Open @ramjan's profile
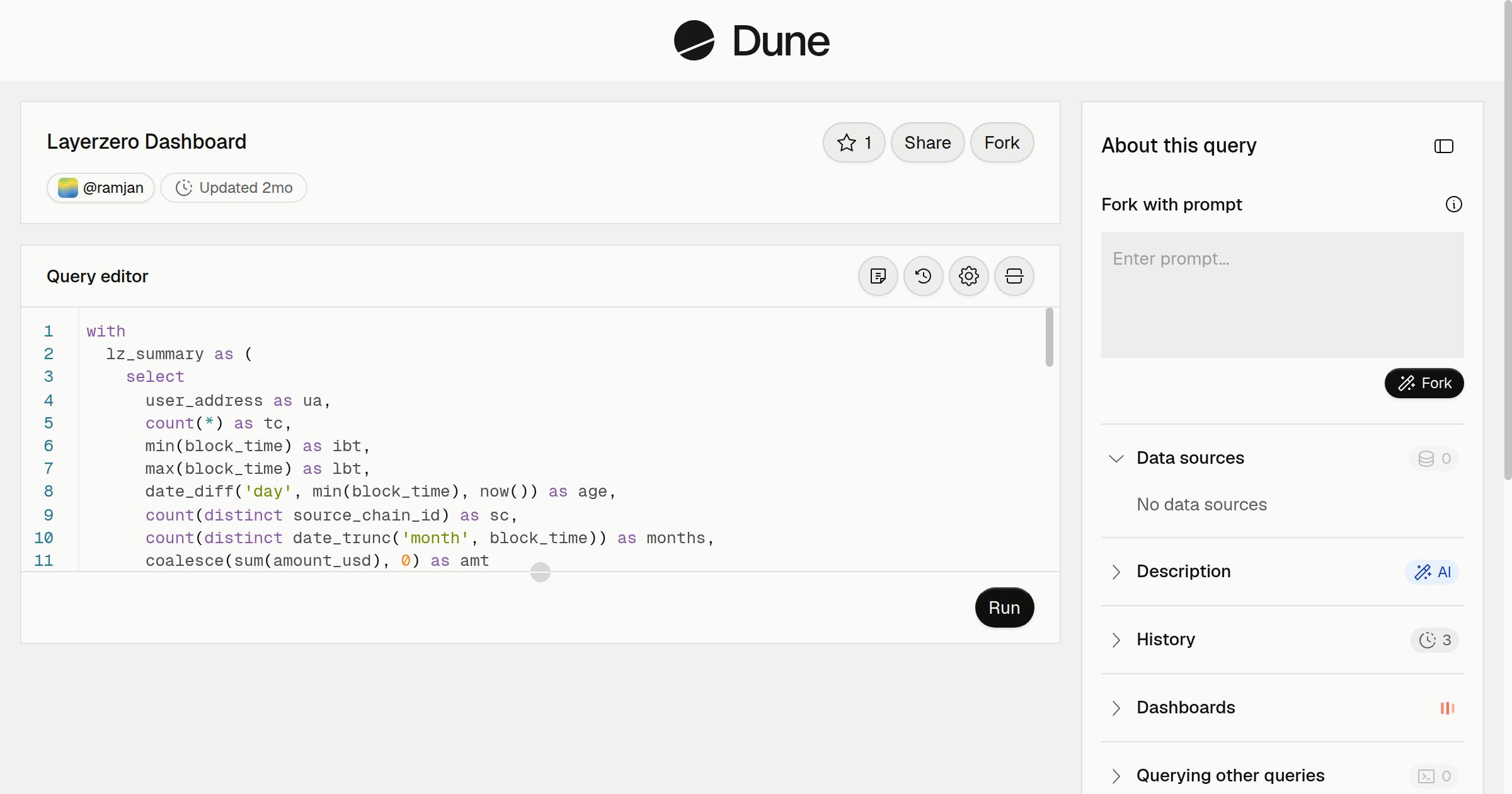The height and width of the screenshot is (794, 1512). (101, 188)
